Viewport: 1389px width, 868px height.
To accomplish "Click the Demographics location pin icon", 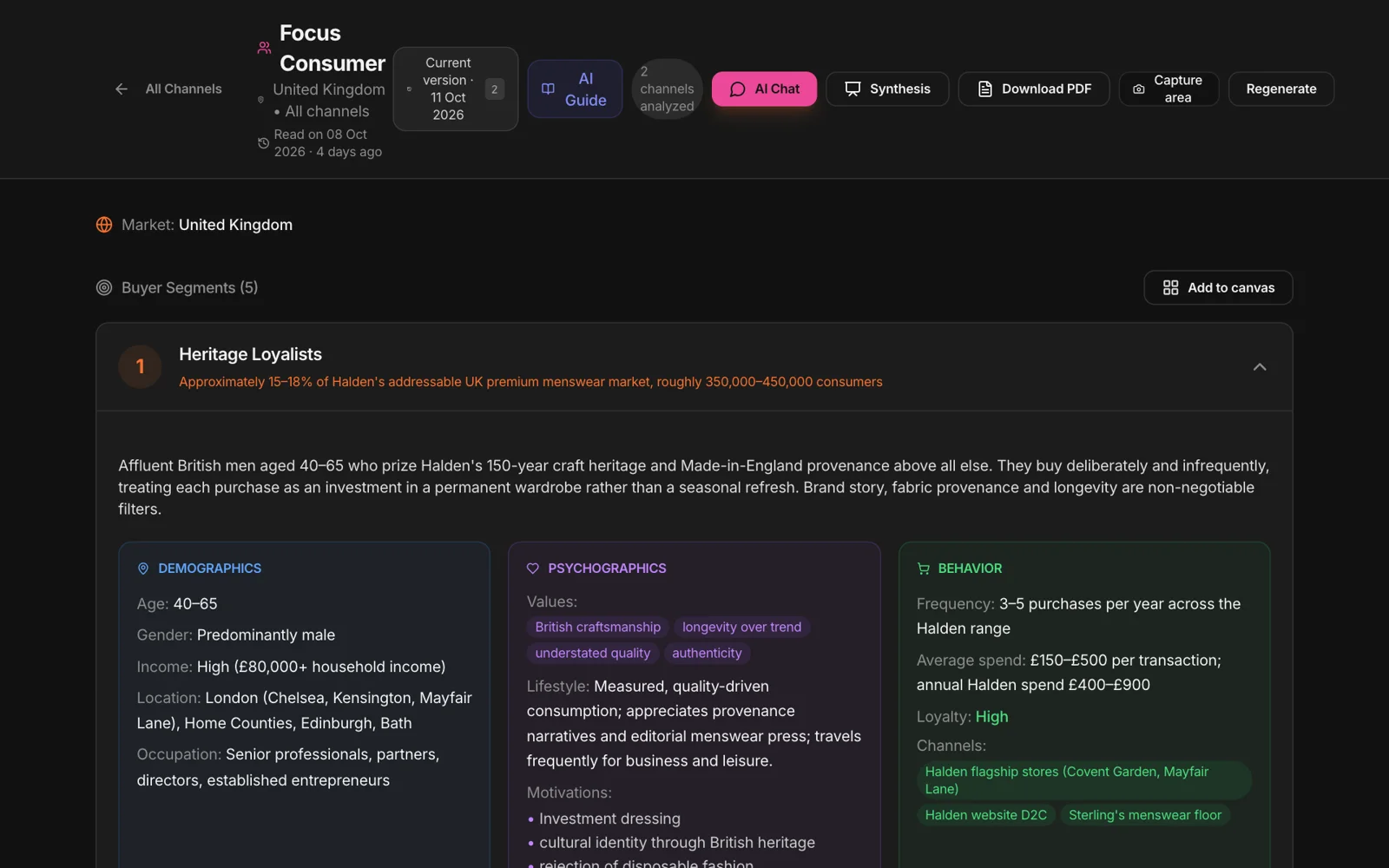I will click(x=143, y=569).
